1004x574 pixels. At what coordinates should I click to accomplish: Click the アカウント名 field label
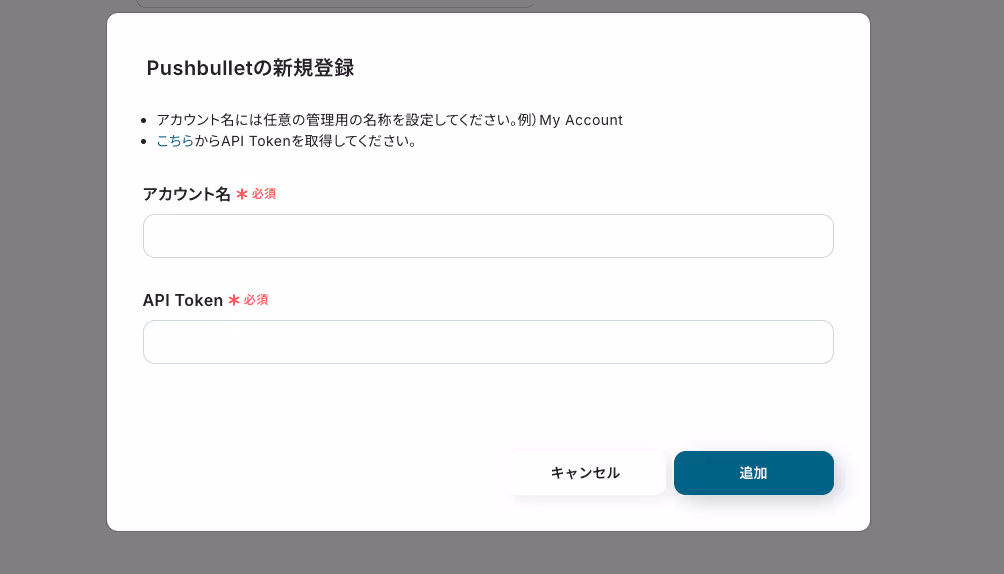[186, 194]
